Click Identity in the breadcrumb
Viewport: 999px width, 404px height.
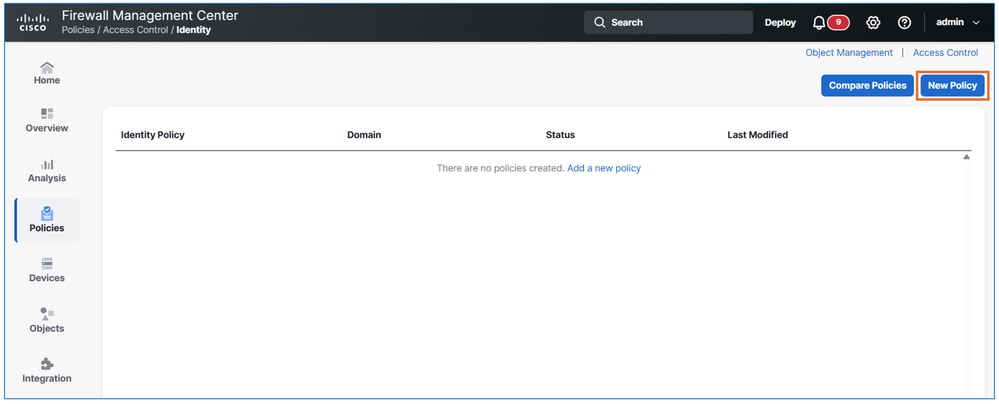pyautogui.click(x=194, y=30)
